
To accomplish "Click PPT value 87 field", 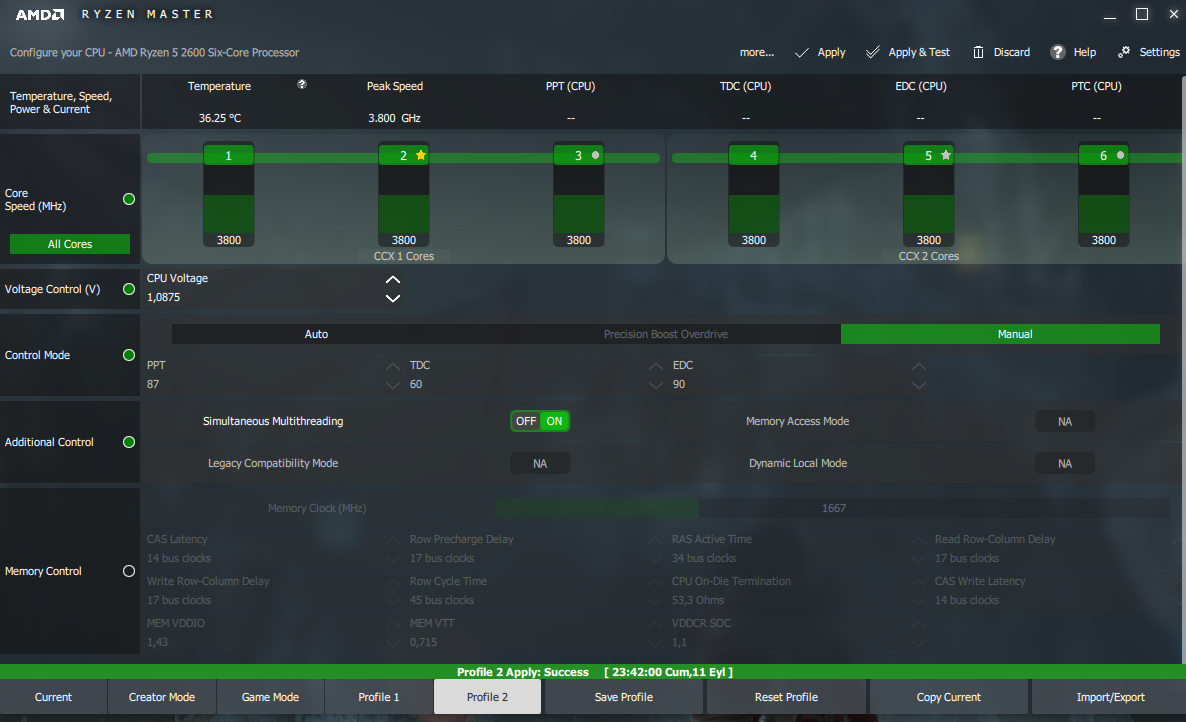I will tap(153, 384).
